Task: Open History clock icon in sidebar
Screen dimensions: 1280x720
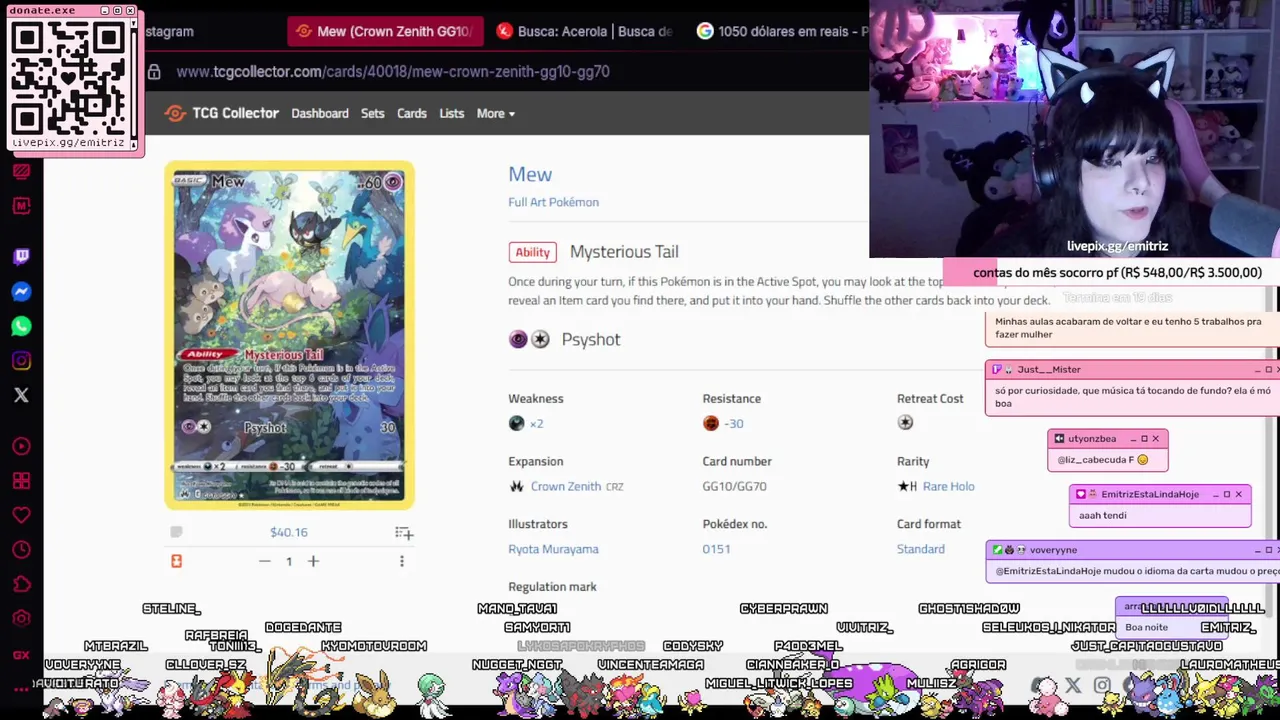Action: tap(21, 549)
